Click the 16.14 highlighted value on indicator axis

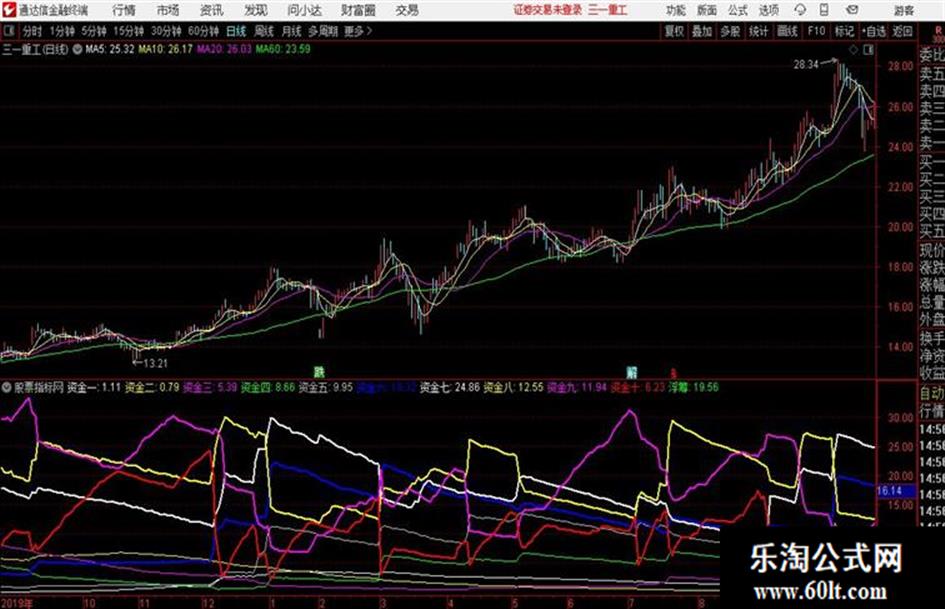point(889,491)
